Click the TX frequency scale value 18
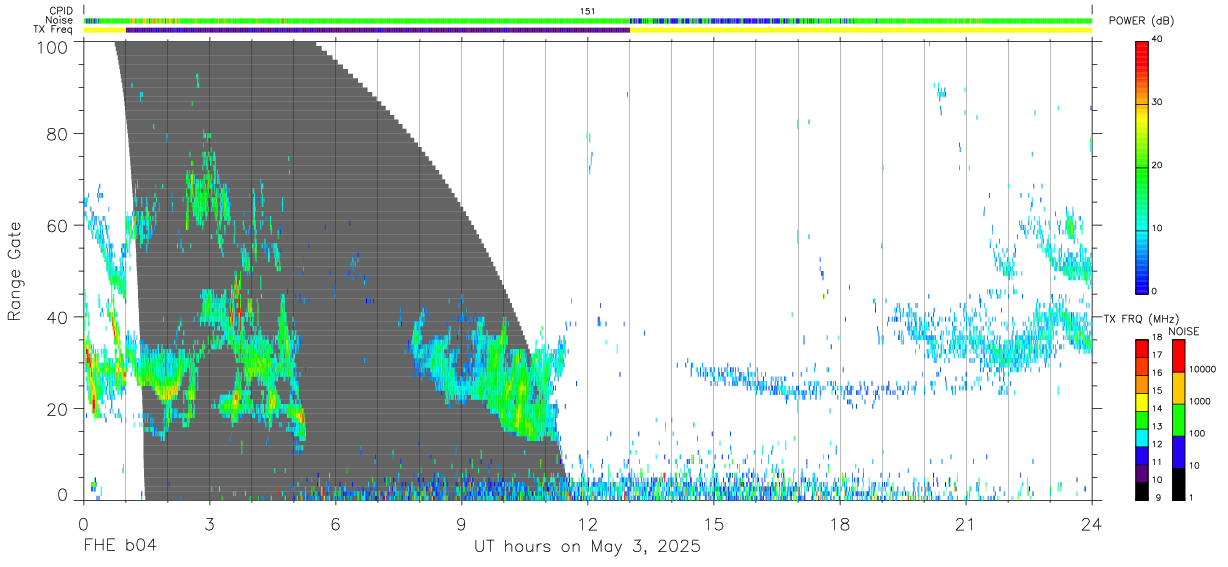 pyautogui.click(x=1157, y=339)
